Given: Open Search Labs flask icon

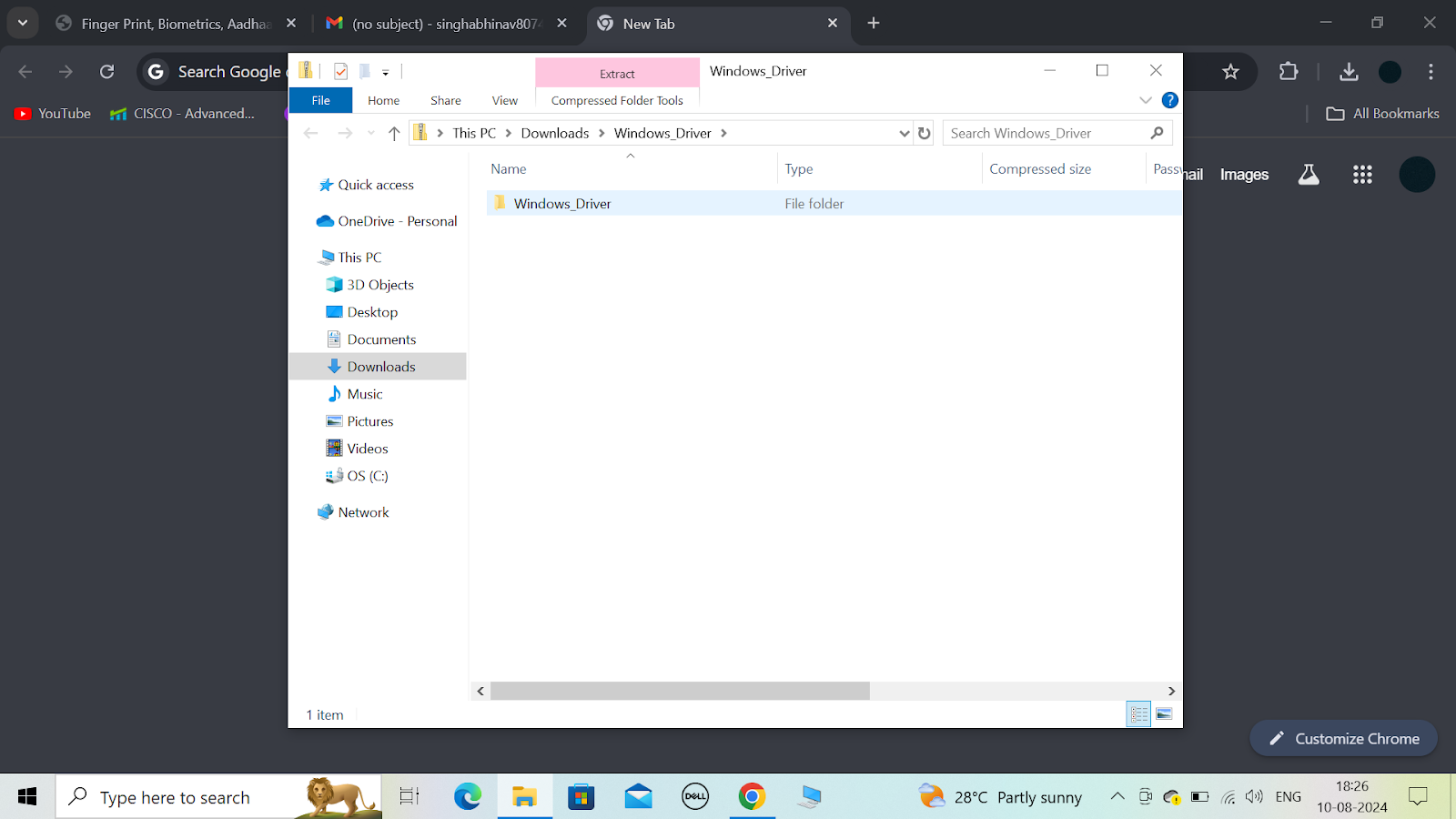Looking at the screenshot, I should tap(1309, 175).
